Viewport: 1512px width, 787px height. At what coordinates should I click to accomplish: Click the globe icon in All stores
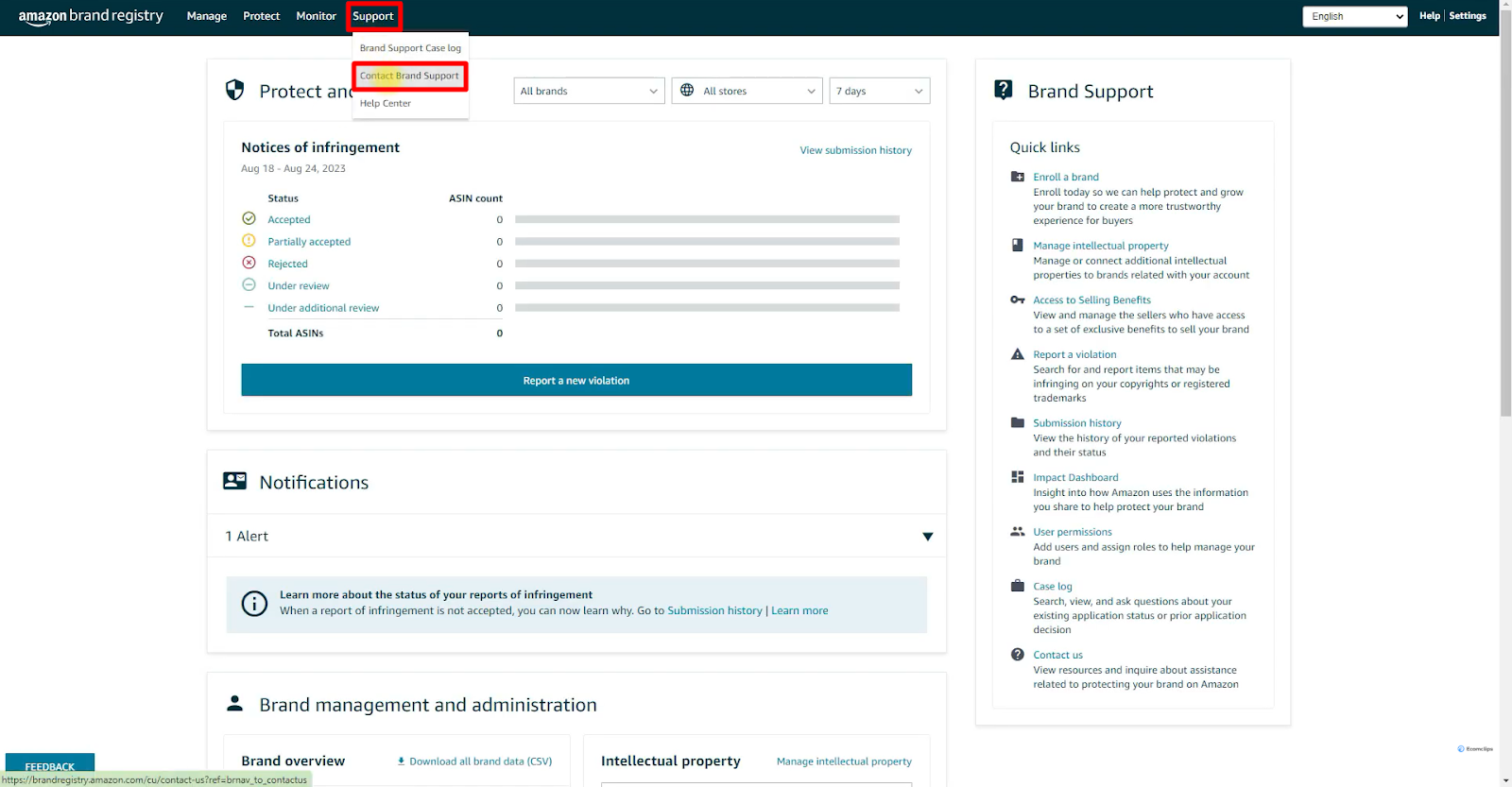tap(687, 91)
